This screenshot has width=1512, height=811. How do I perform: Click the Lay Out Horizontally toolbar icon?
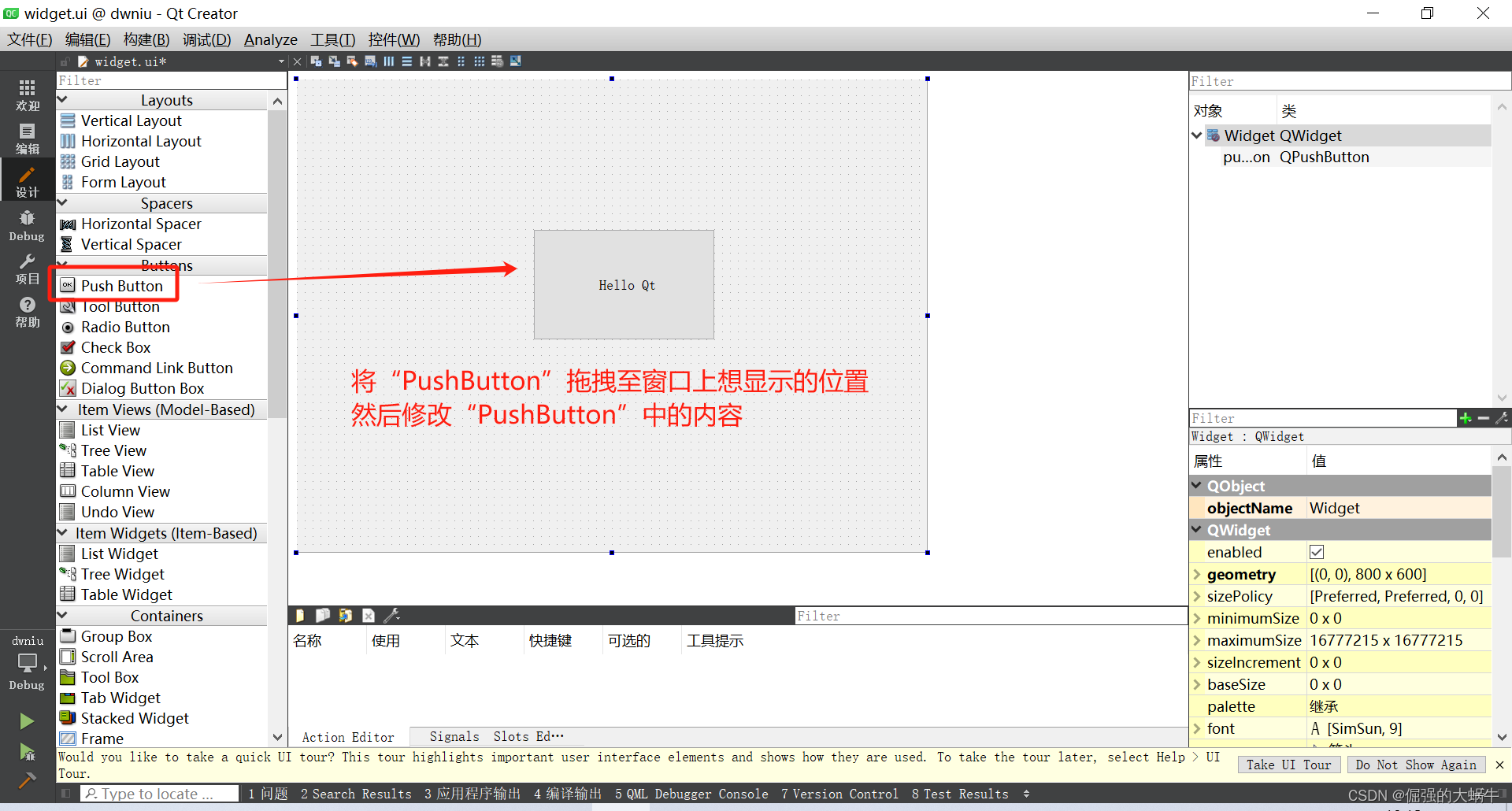pos(388,61)
